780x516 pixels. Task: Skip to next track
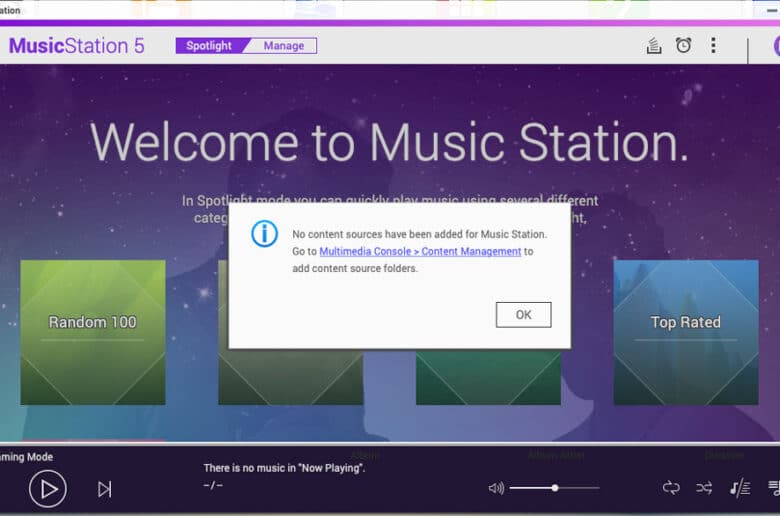coord(104,489)
